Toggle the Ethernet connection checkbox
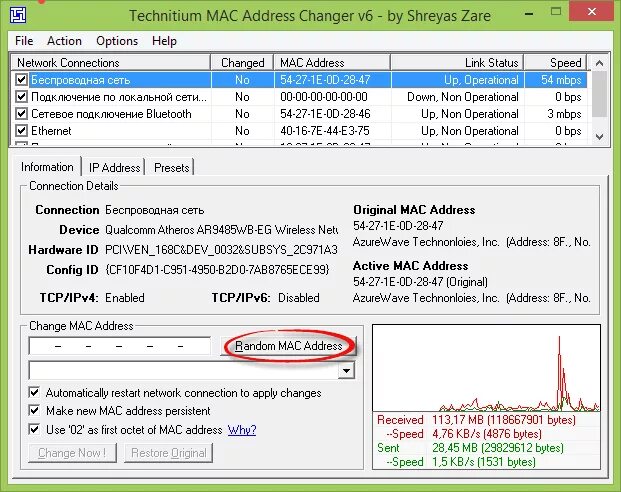 pyautogui.click(x=21, y=131)
